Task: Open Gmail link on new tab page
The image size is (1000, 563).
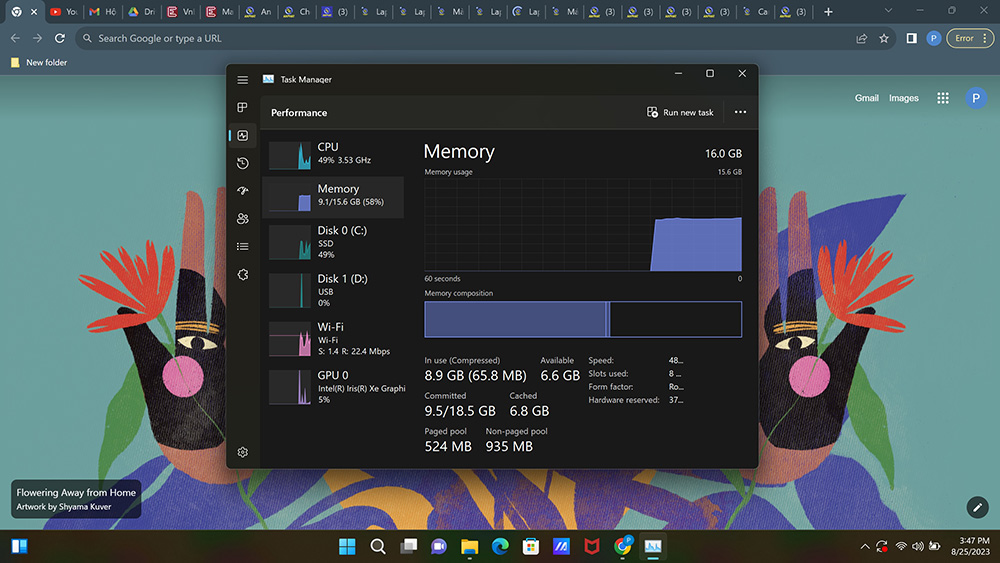Action: click(x=867, y=98)
